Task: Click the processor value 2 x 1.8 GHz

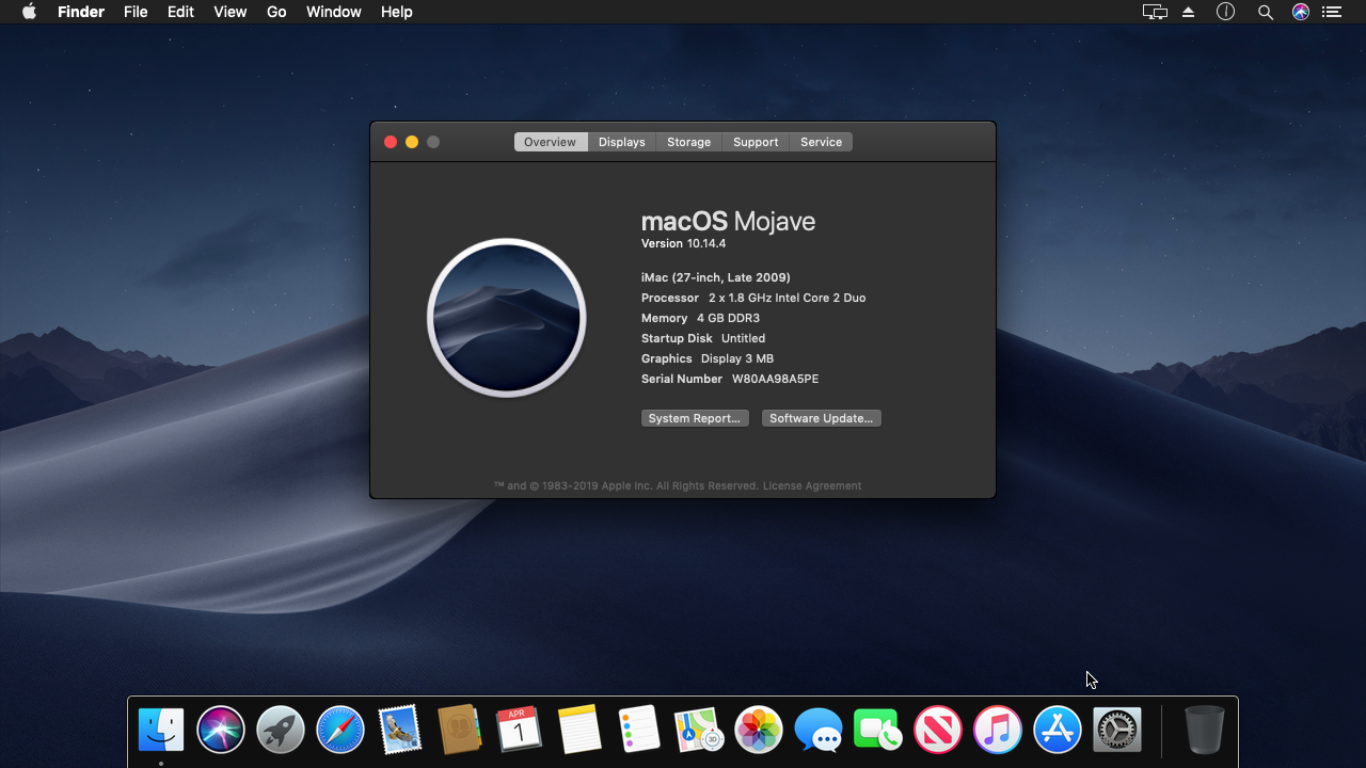Action: pyautogui.click(x=787, y=298)
